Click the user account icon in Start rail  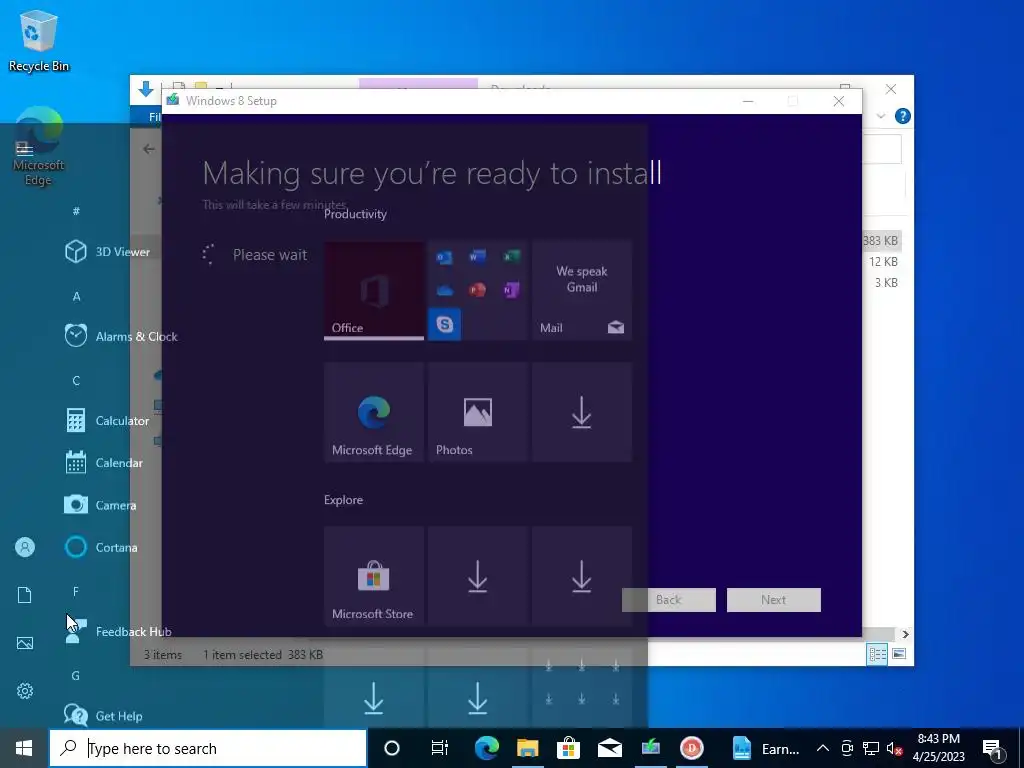pos(25,547)
